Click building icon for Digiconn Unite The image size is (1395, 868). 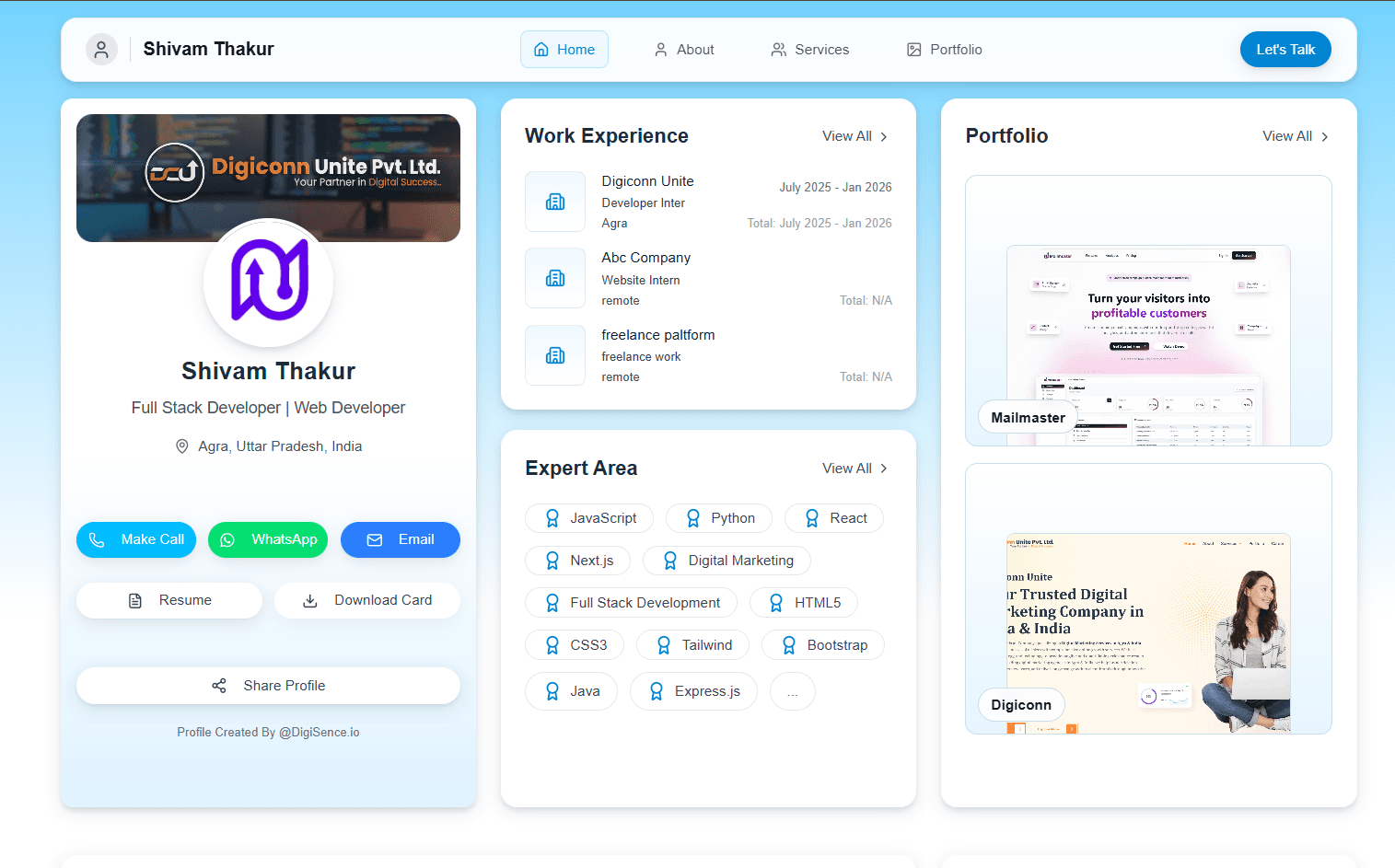(x=555, y=202)
